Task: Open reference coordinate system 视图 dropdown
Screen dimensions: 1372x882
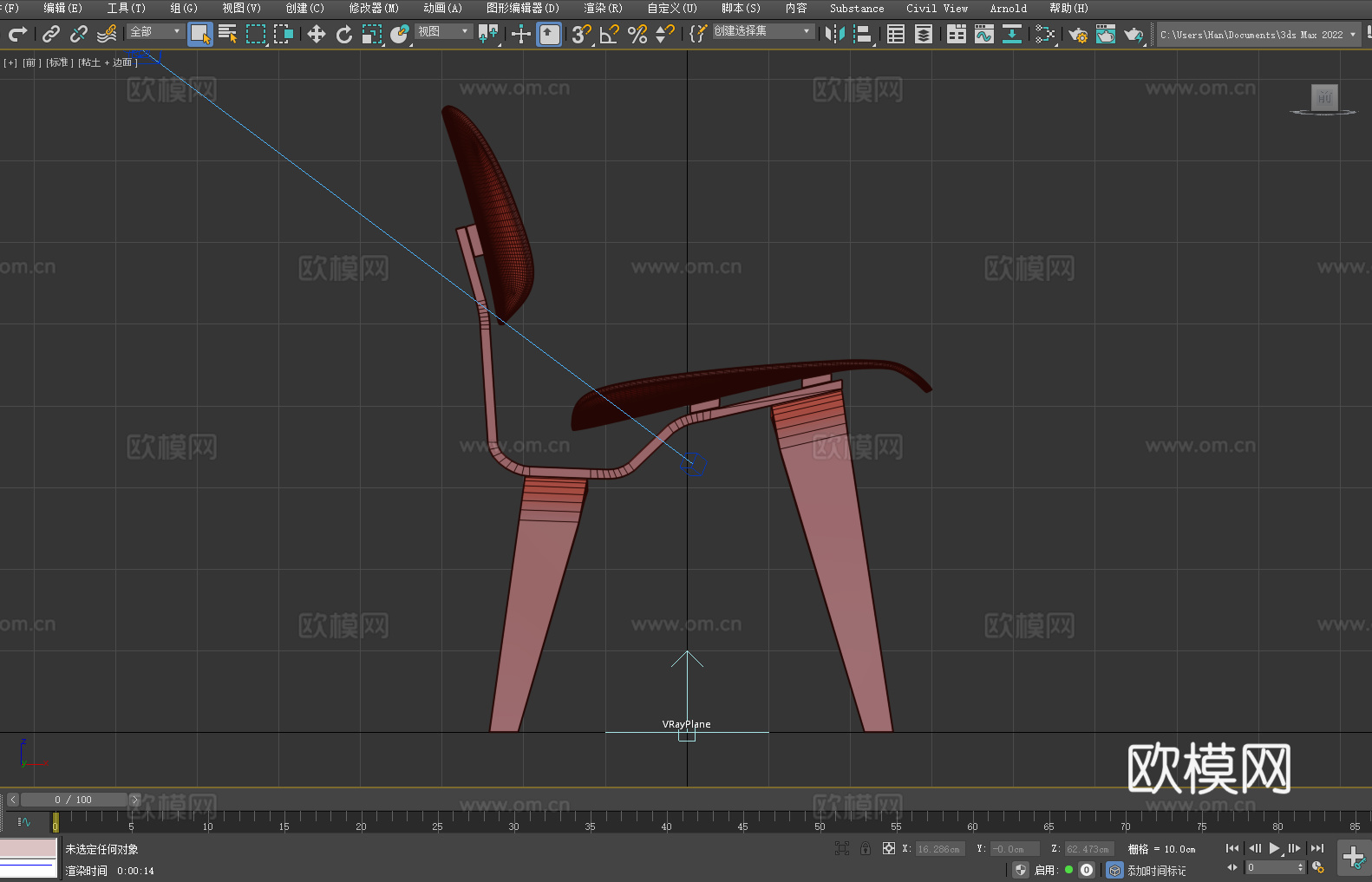Action: 443,31
